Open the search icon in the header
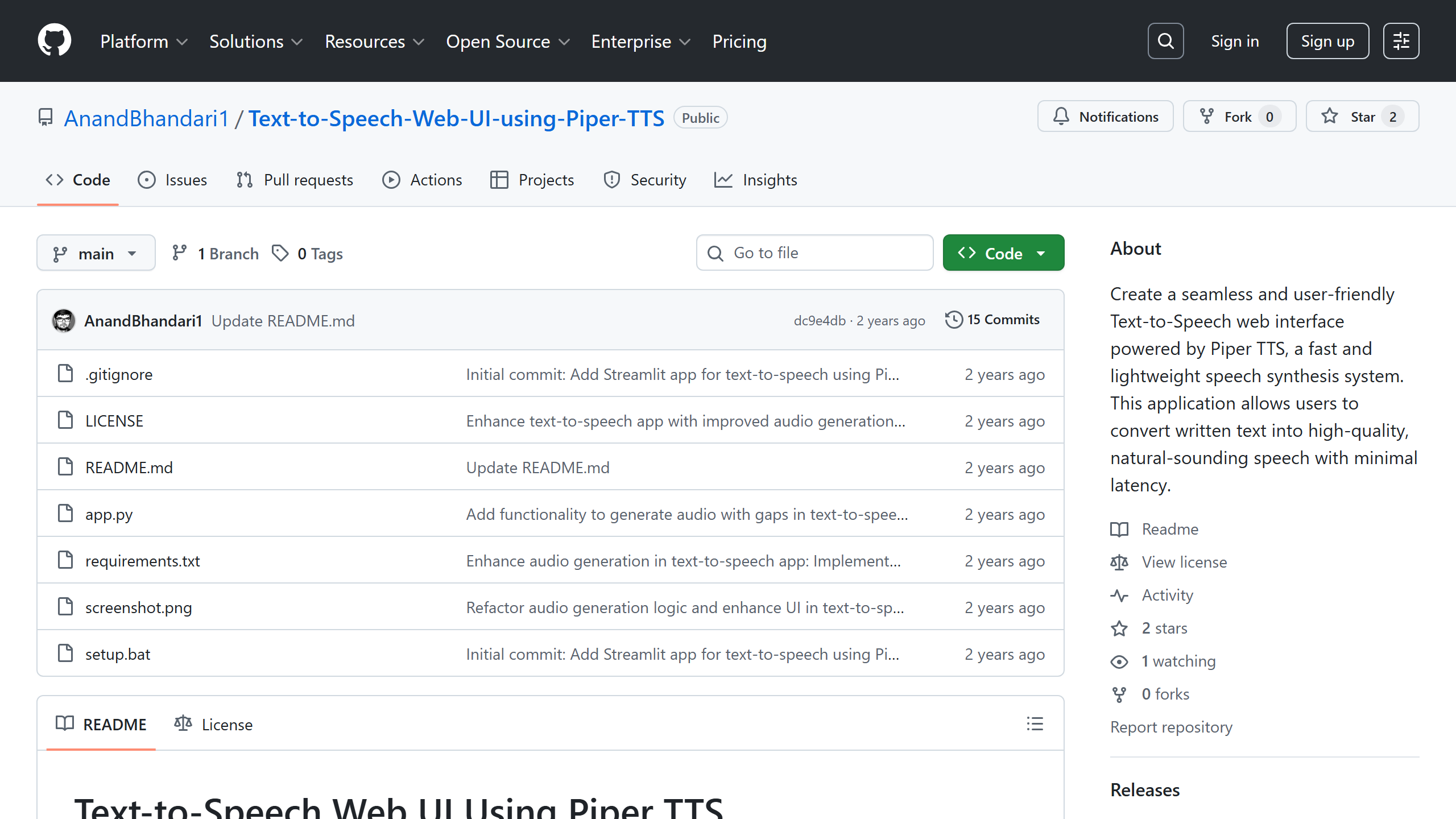Image resolution: width=1456 pixels, height=819 pixels. pyautogui.click(x=1165, y=40)
